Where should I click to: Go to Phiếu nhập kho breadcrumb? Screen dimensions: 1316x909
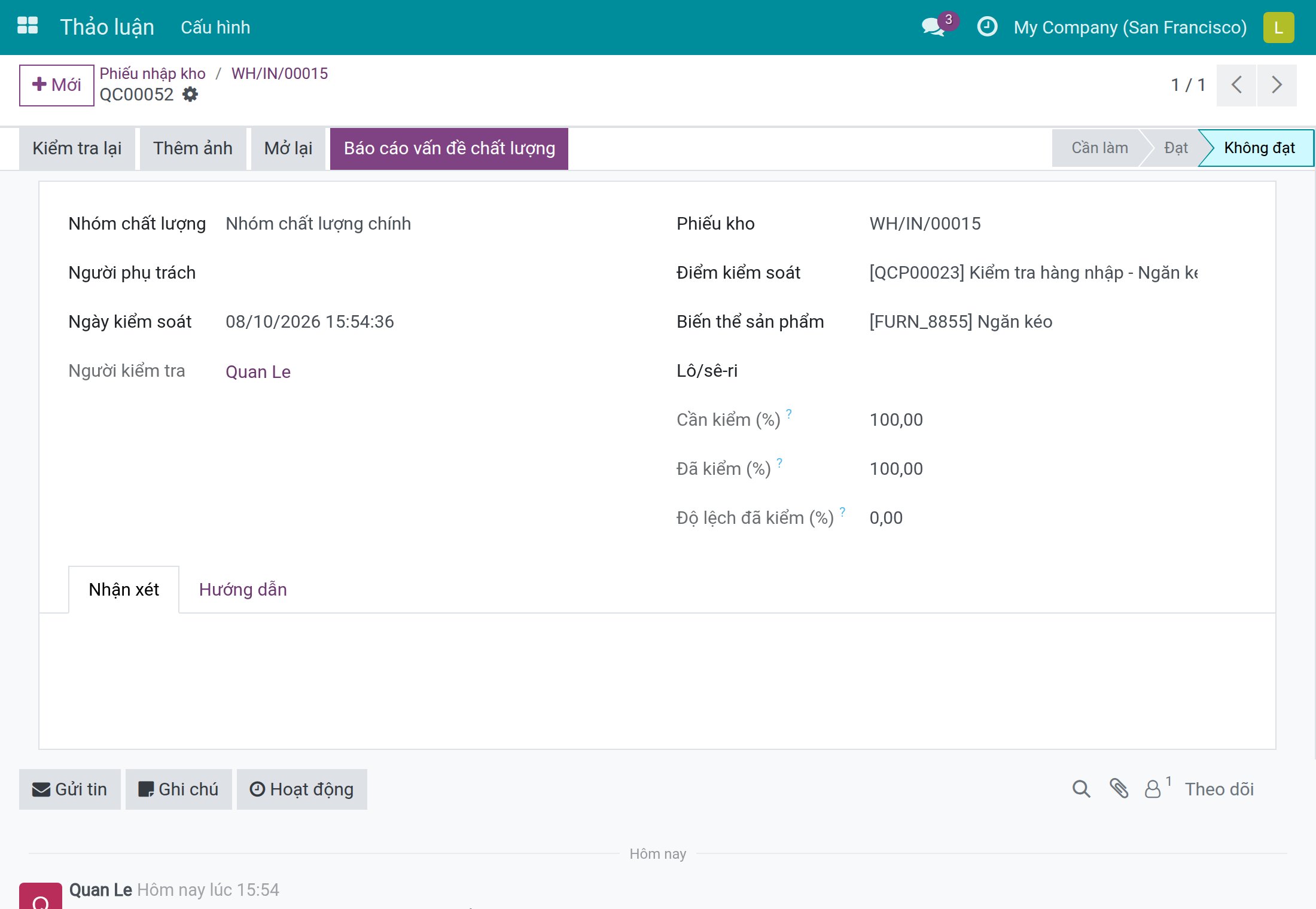pyautogui.click(x=153, y=74)
